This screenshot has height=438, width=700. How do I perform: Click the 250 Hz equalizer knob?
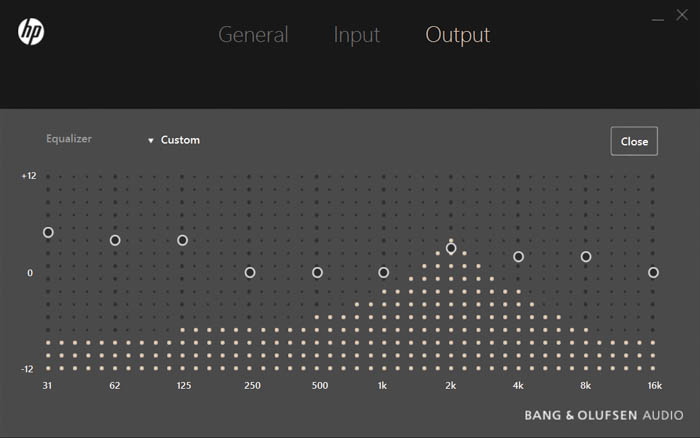pos(250,272)
